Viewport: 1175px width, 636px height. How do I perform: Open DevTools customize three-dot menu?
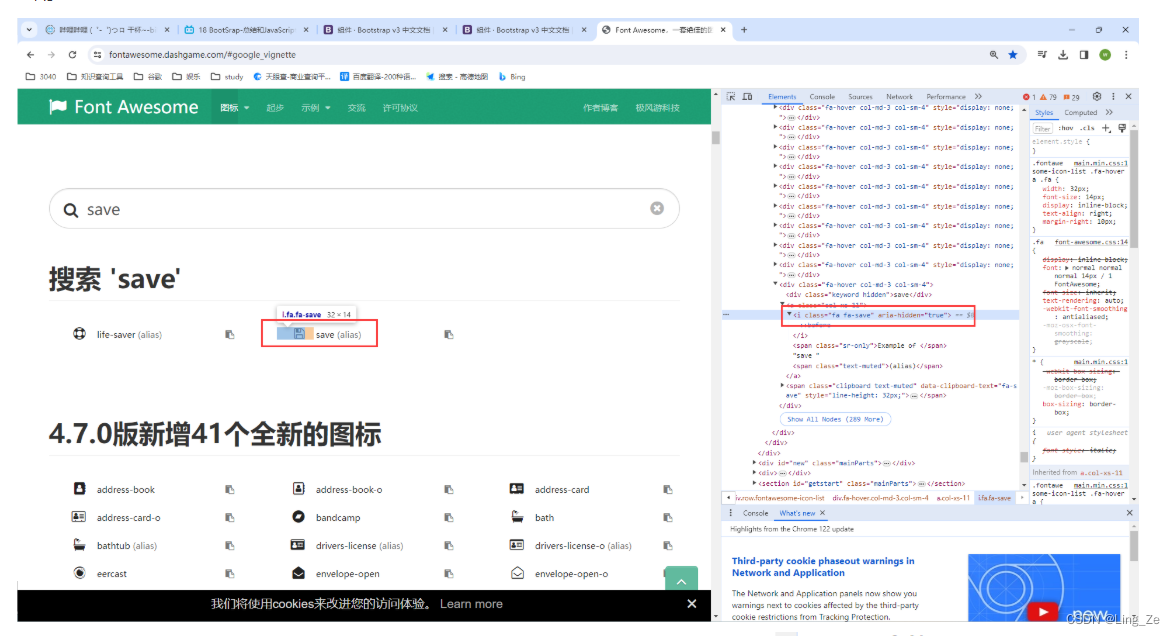click(1113, 97)
